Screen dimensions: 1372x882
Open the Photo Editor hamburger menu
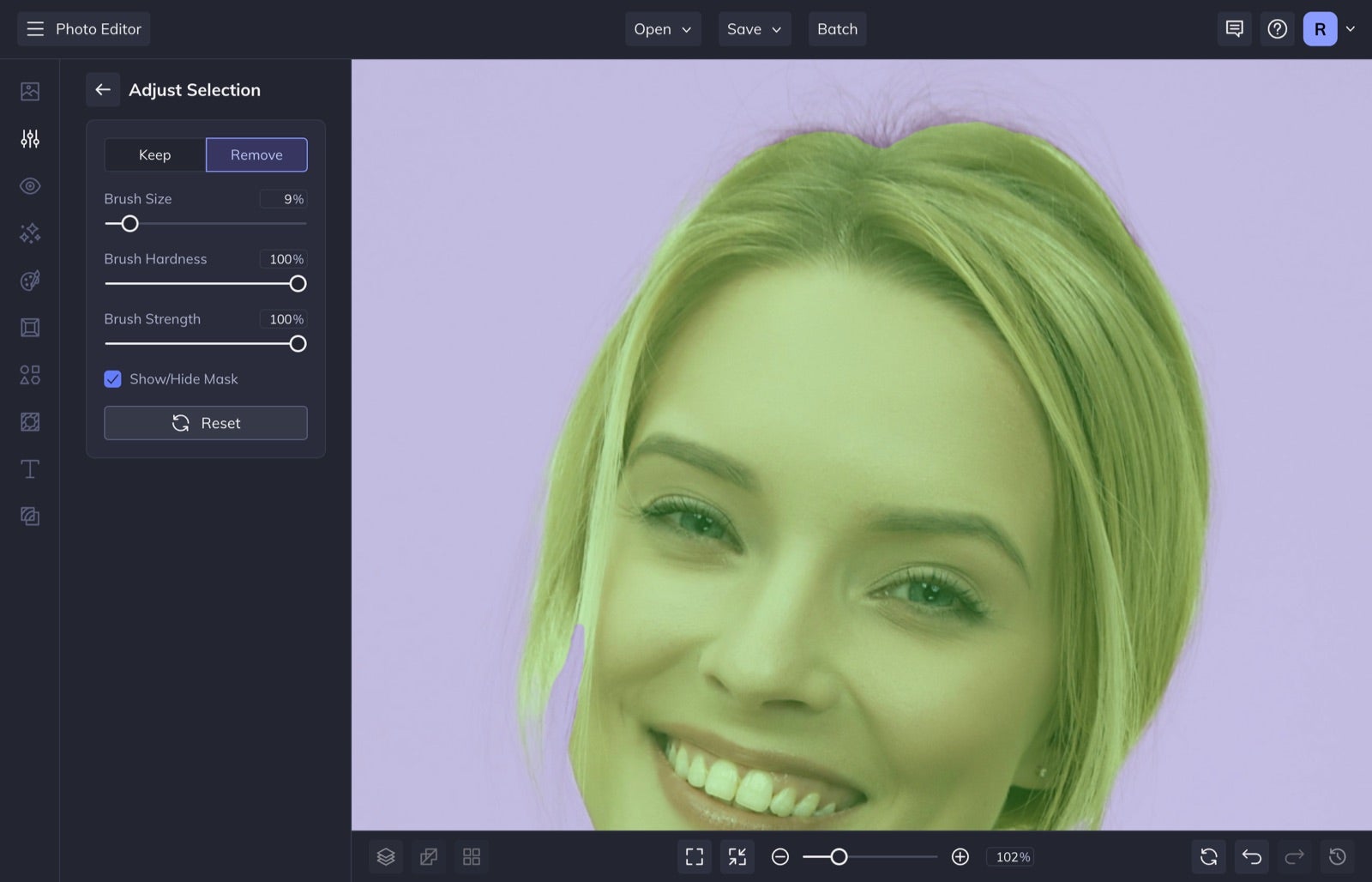(34, 28)
